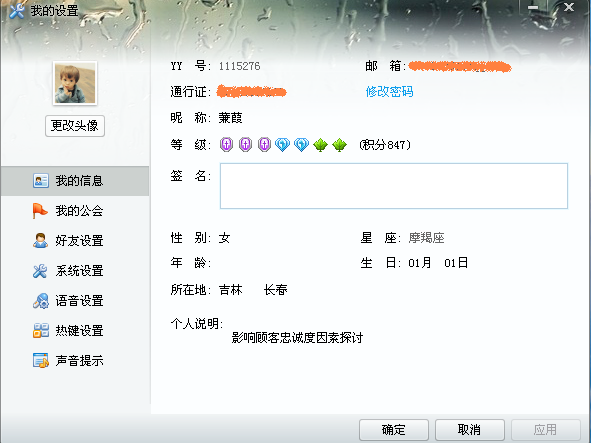The height and width of the screenshot is (443, 591).
Task: Click the 修改密码 link
Action: coord(389,92)
